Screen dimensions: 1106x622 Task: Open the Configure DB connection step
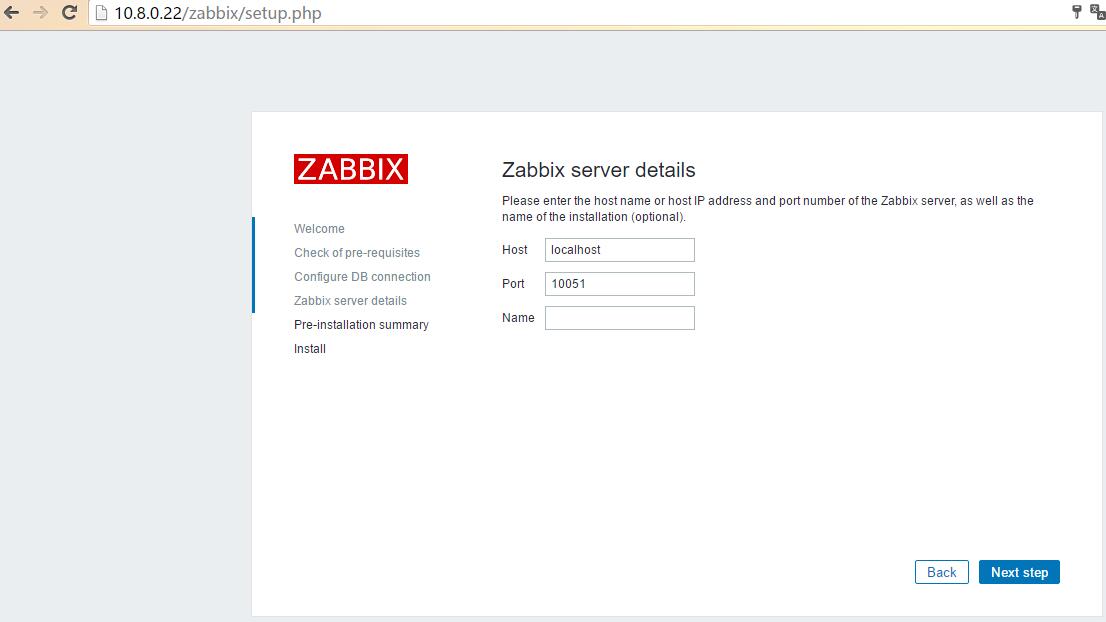(362, 276)
